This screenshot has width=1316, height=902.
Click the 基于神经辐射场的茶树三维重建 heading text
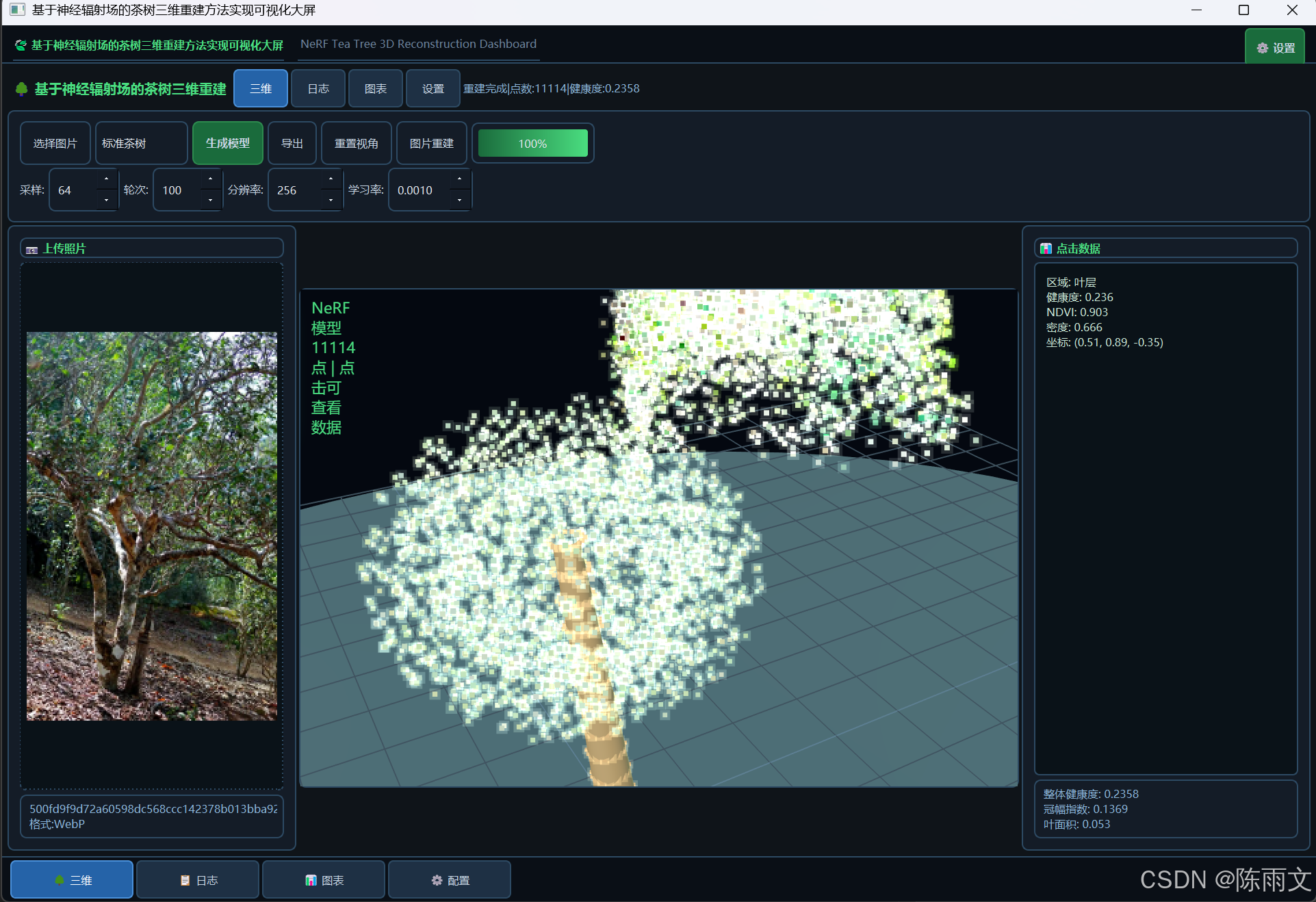click(x=131, y=89)
